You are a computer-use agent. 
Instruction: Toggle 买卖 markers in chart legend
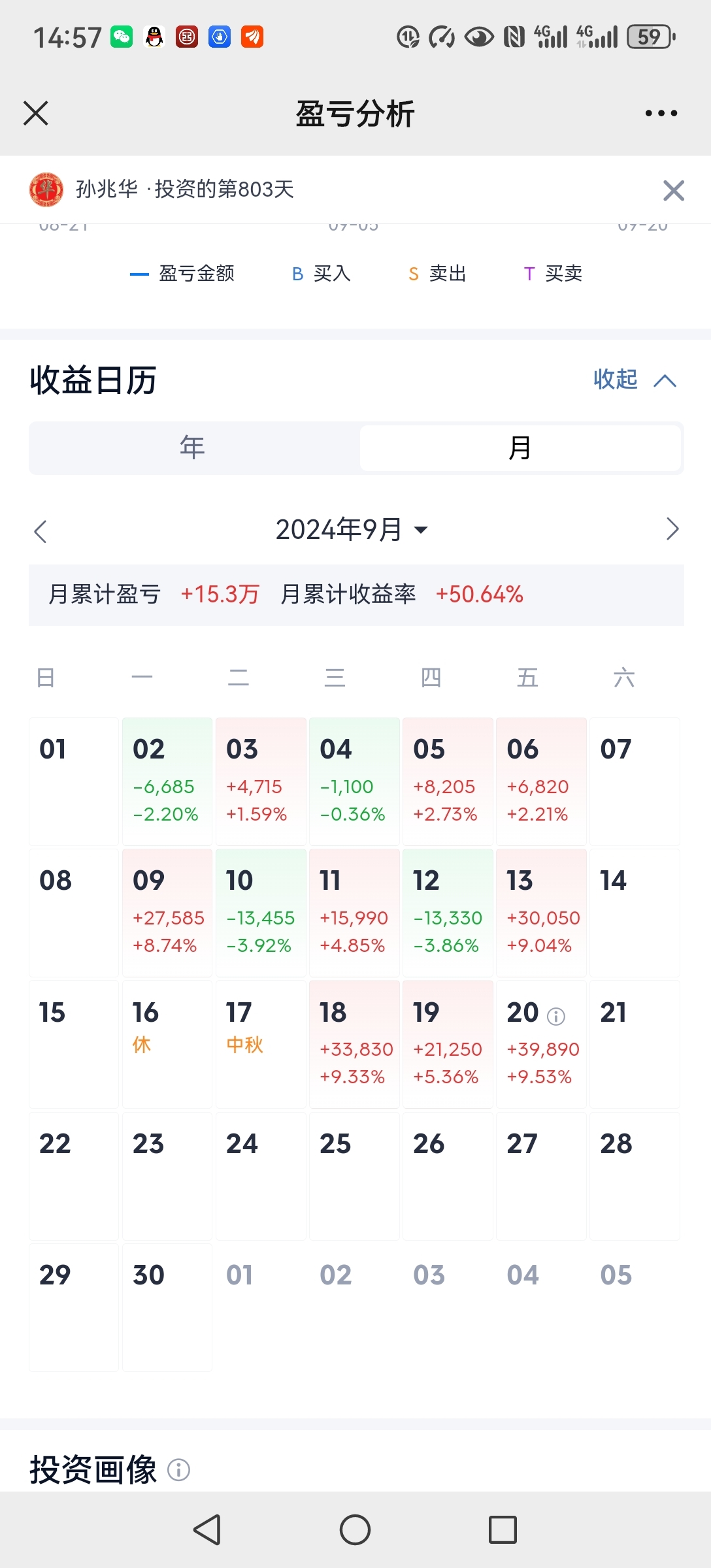(553, 274)
